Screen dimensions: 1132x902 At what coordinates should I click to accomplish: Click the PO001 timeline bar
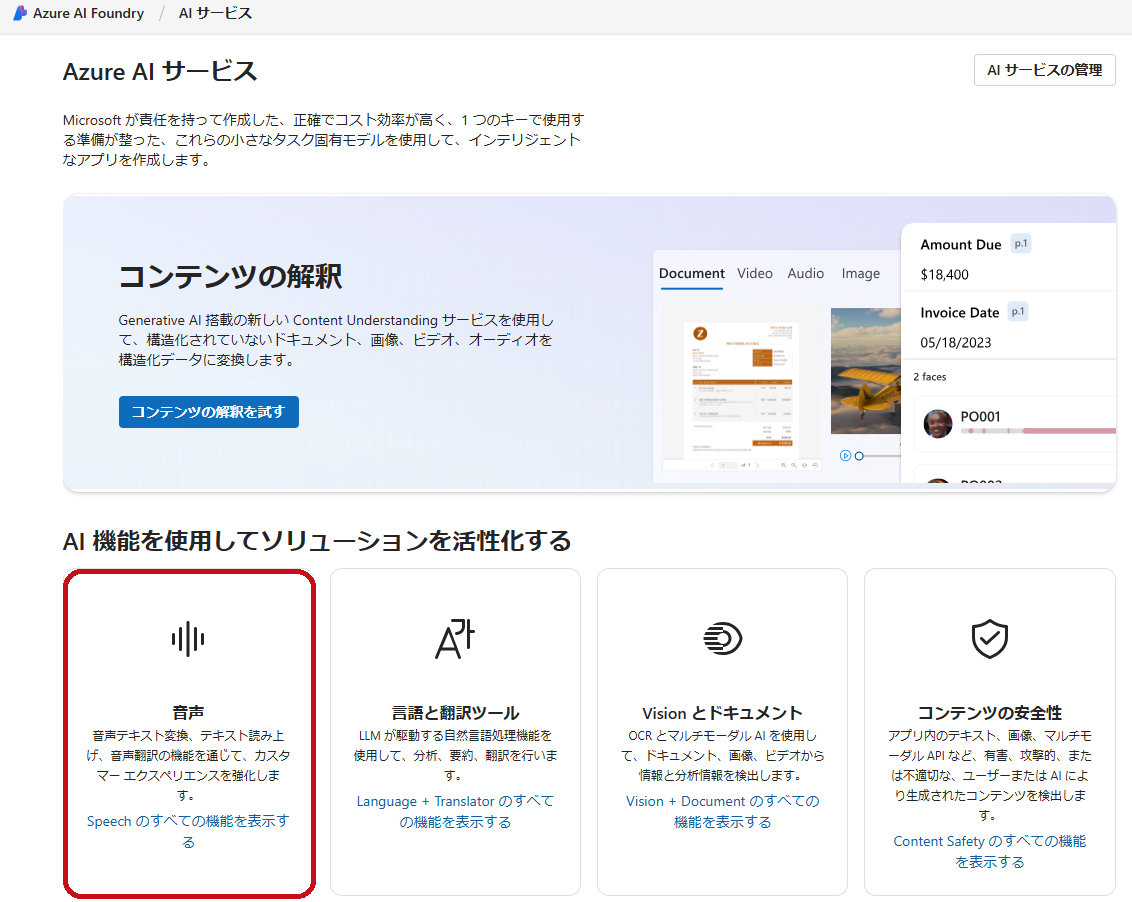tap(1038, 431)
